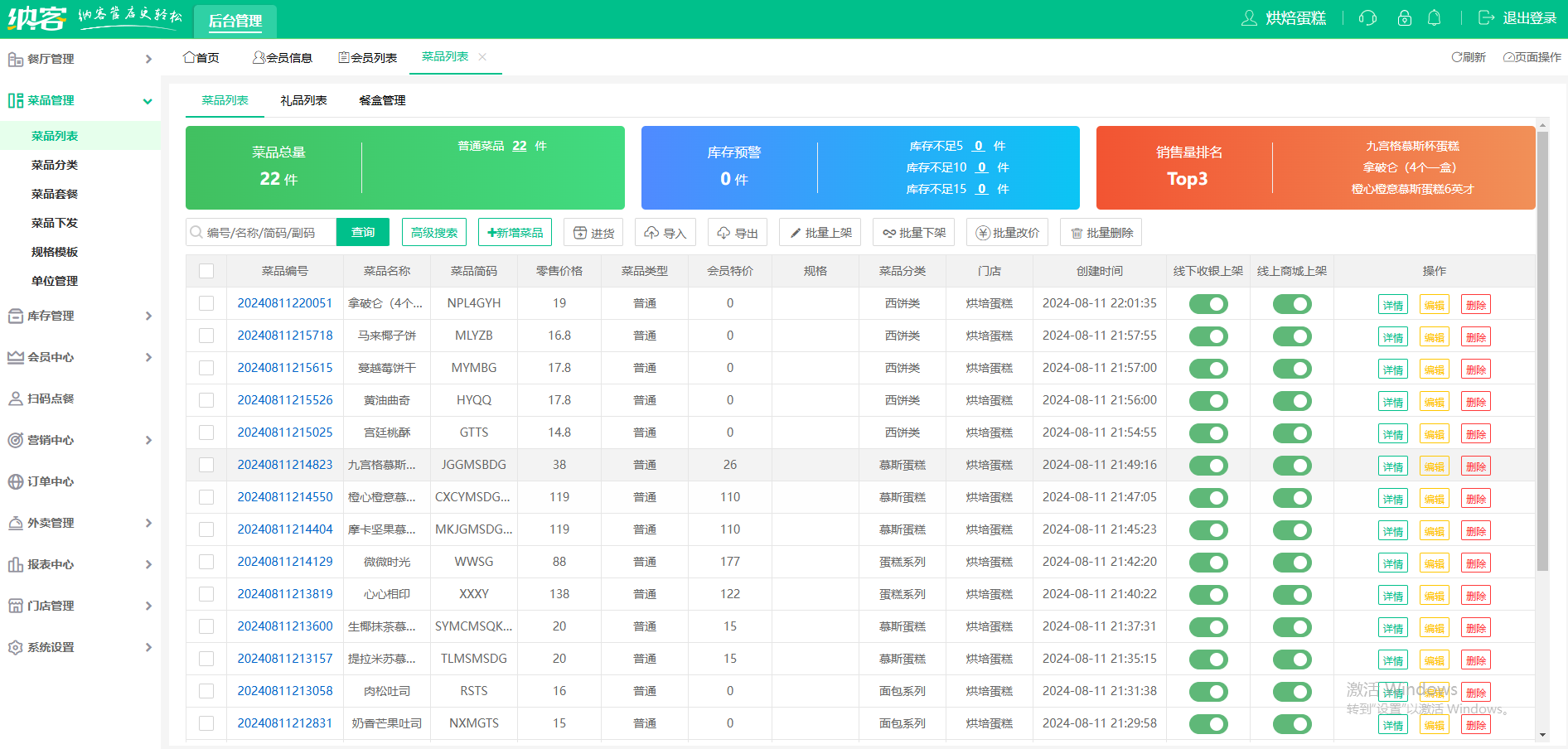Click the lock screen icon
The width and height of the screenshot is (1568, 749).
coord(1404,18)
